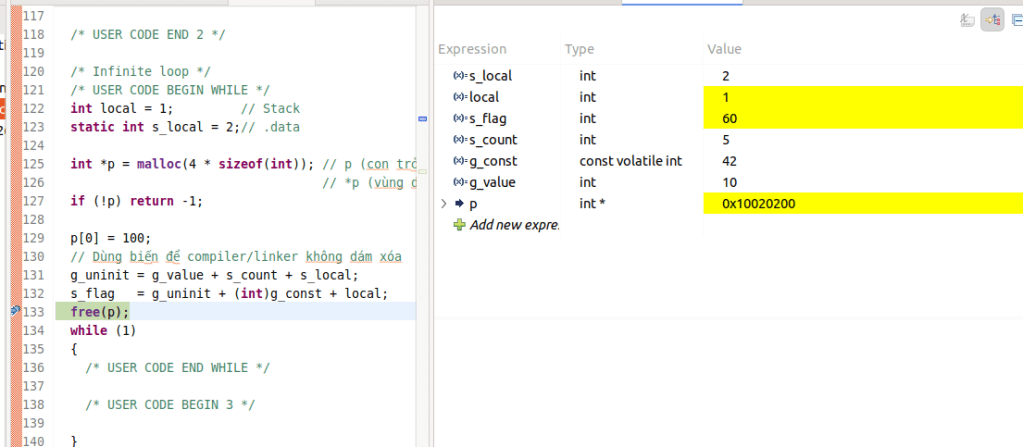Click the Type column header

point(580,49)
